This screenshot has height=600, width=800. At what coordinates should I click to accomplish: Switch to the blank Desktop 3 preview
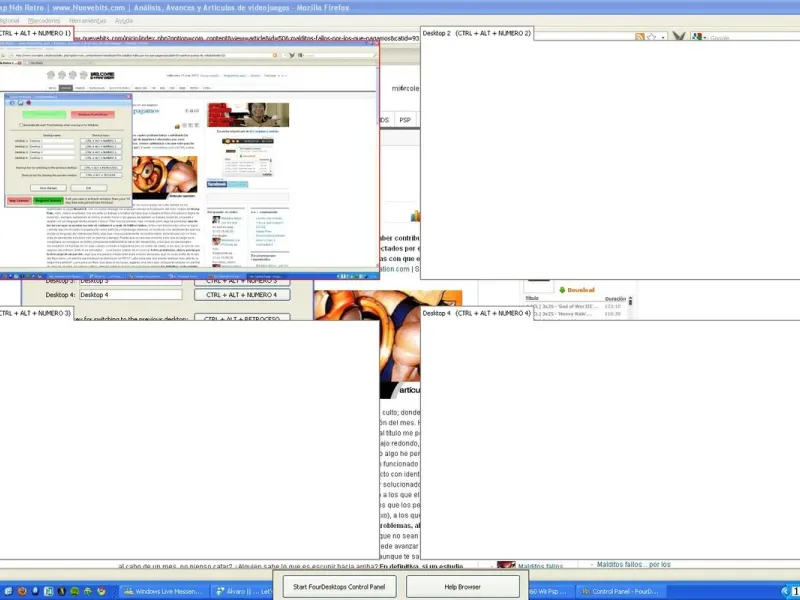(189, 440)
